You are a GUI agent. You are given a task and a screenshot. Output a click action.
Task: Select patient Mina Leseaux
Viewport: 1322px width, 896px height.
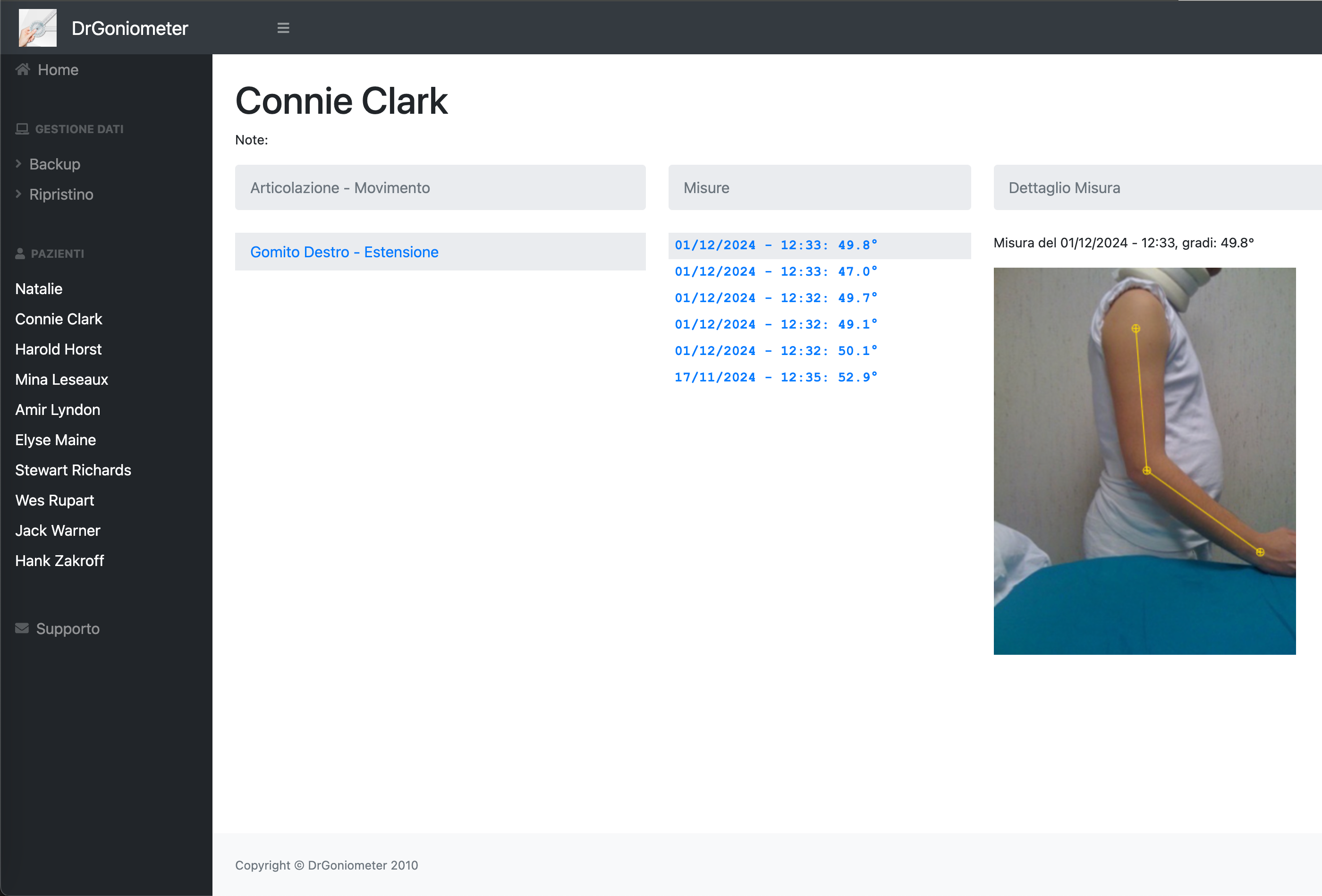coord(61,379)
